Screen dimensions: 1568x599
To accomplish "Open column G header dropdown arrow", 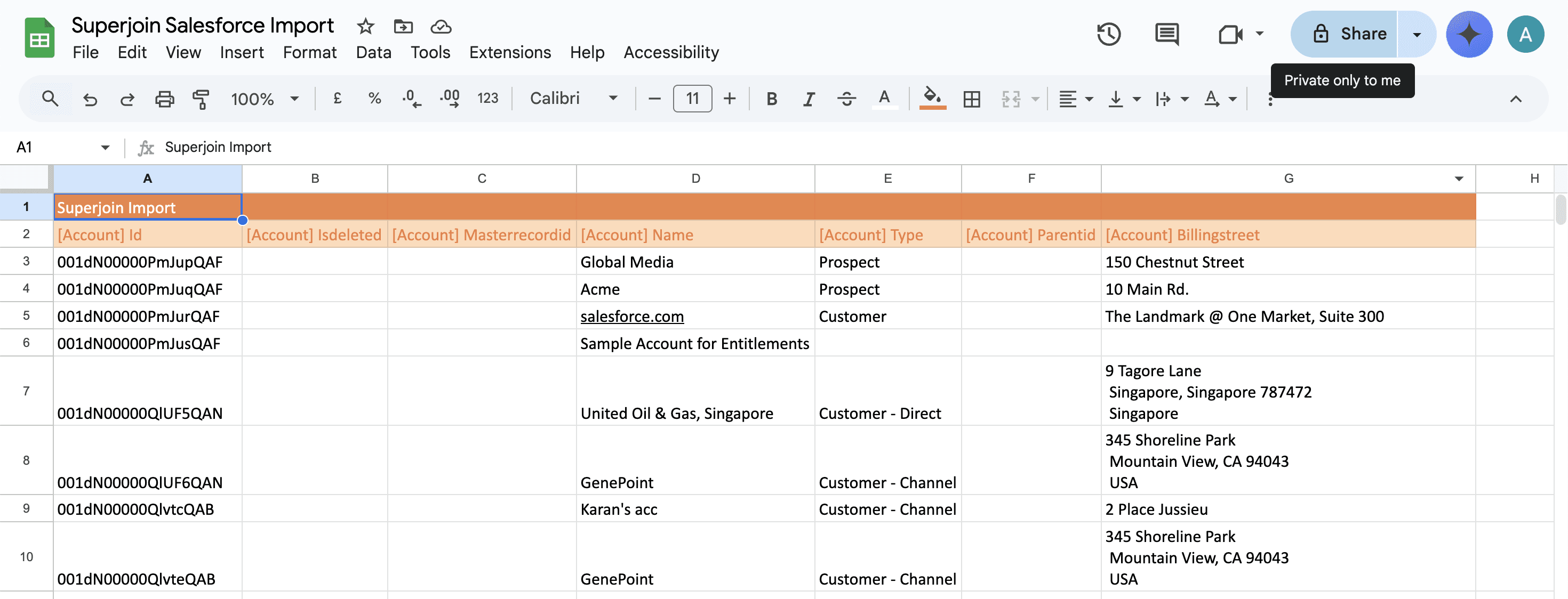I will coord(1459,179).
